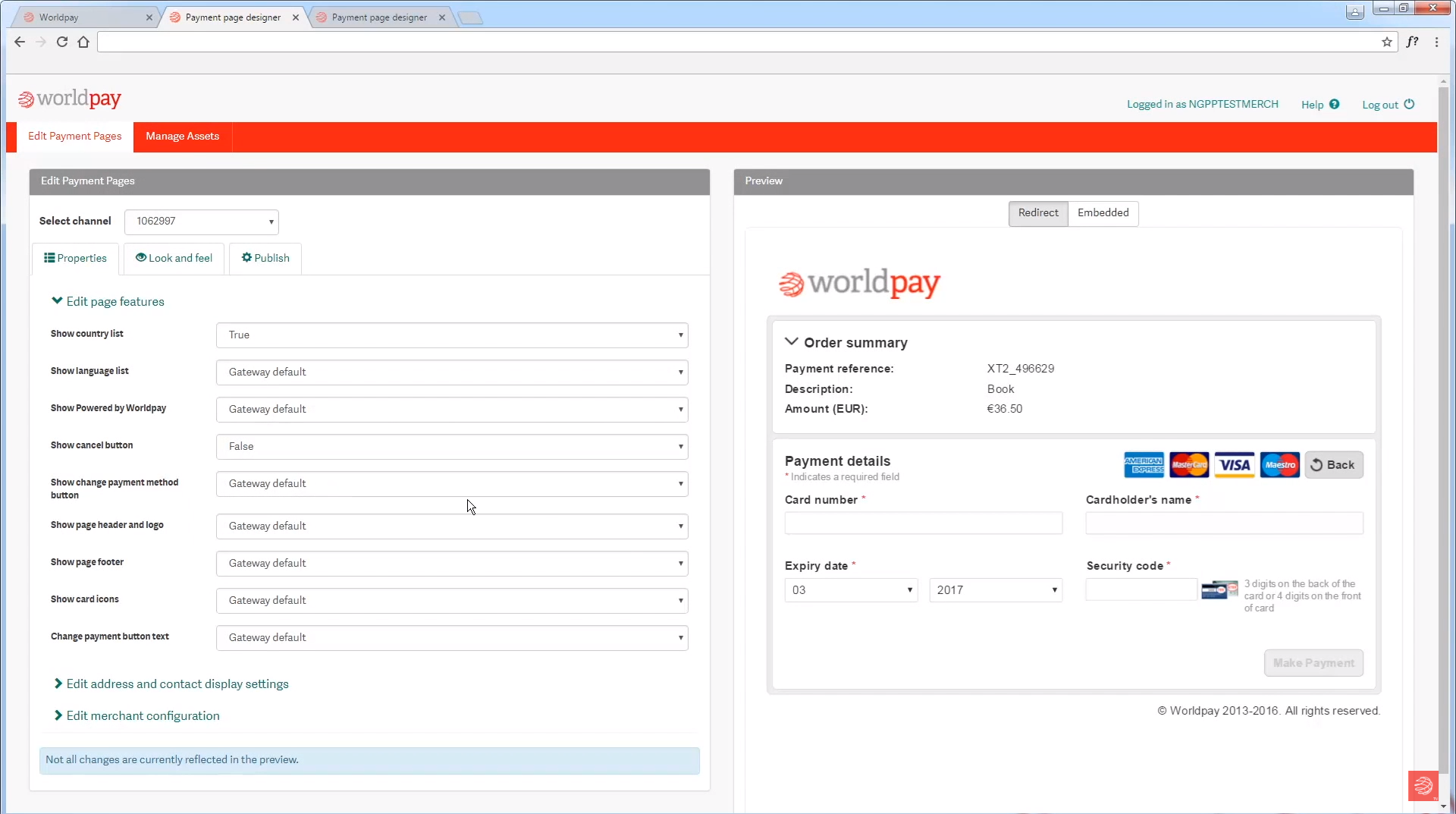The width and height of the screenshot is (1456, 814).
Task: Click the Make Payment button
Action: pyautogui.click(x=1313, y=663)
